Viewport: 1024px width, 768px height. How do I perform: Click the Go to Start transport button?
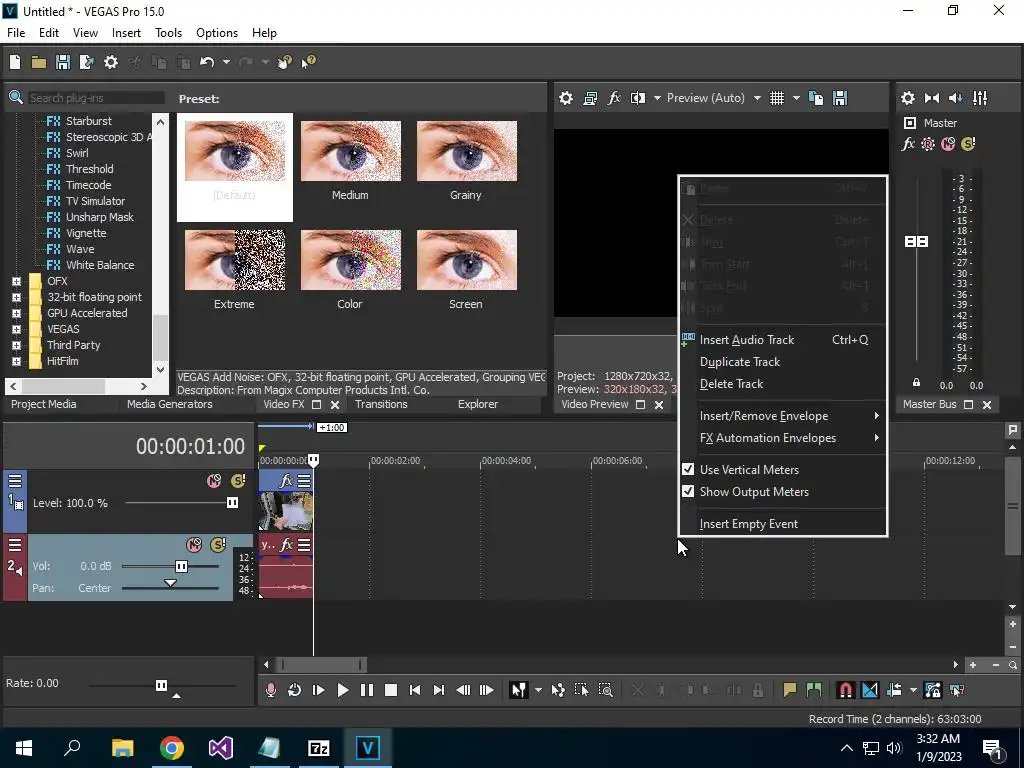[x=415, y=690]
